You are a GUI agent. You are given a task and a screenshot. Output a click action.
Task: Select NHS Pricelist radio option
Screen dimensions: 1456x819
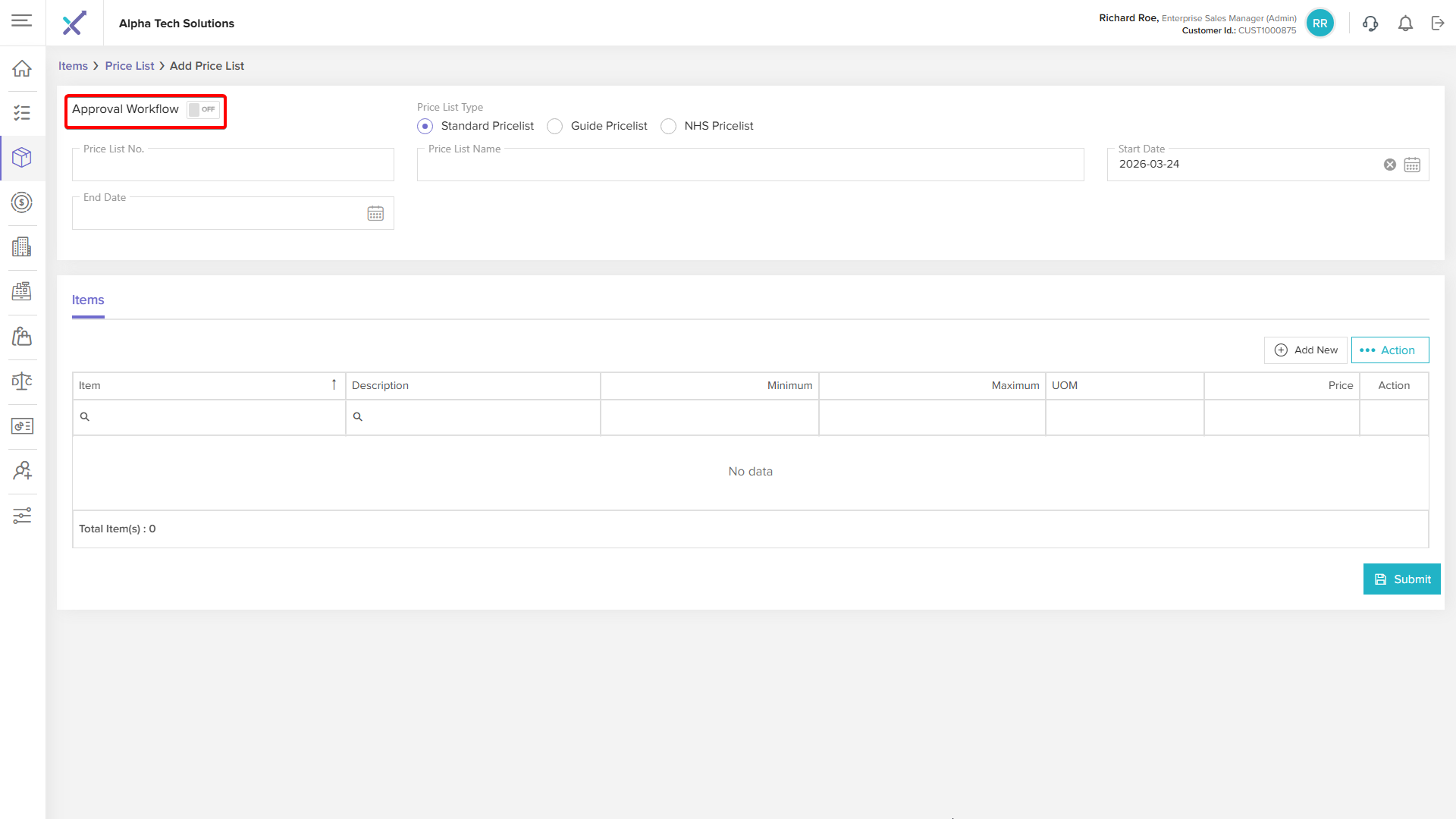coord(668,126)
